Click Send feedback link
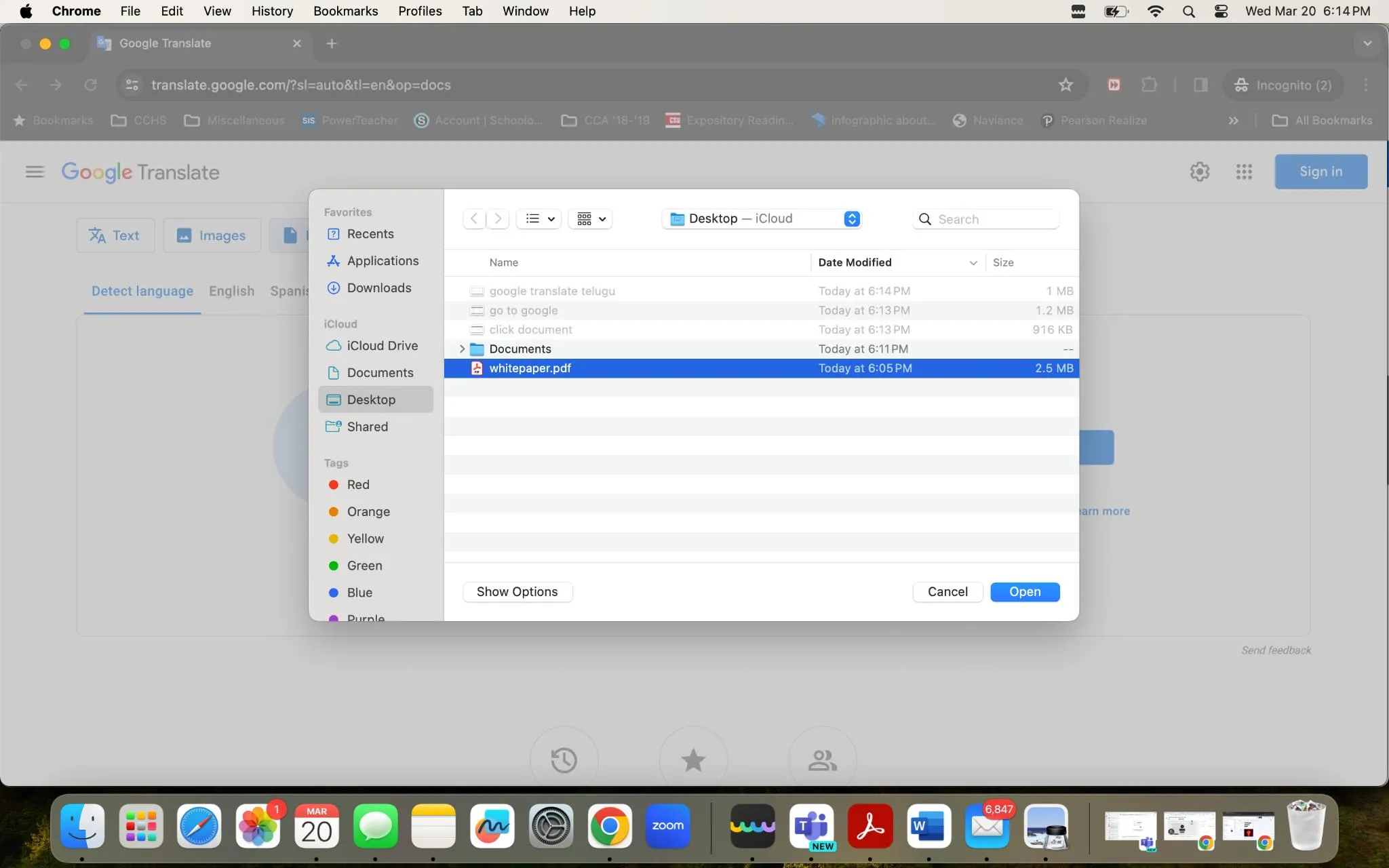The height and width of the screenshot is (868, 1389). (x=1276, y=650)
